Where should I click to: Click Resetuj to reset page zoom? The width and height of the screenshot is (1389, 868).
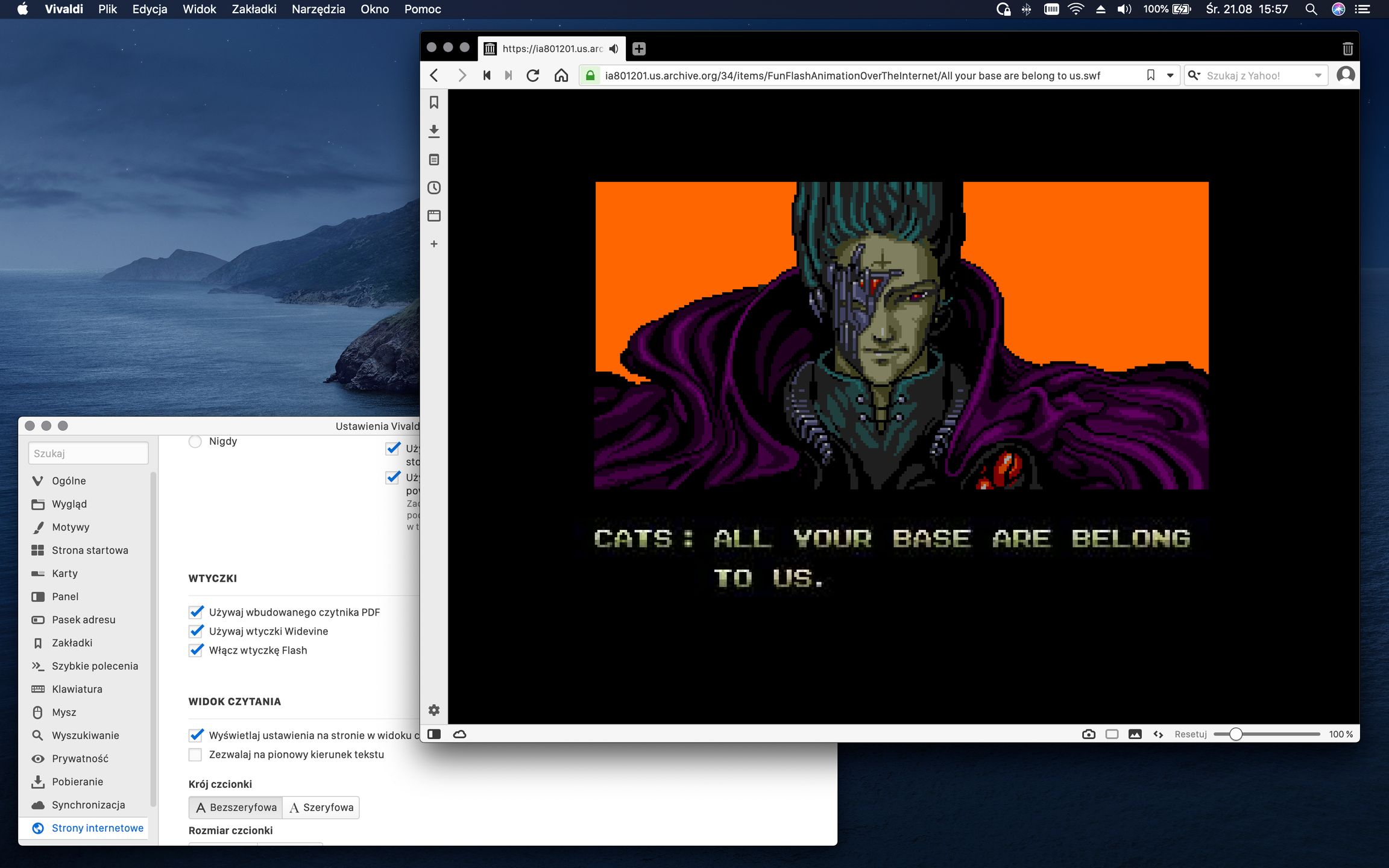(x=1191, y=734)
